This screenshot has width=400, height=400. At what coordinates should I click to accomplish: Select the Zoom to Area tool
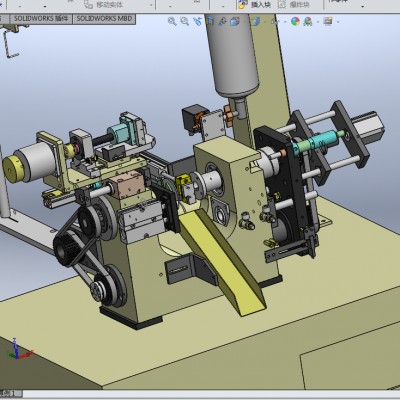point(184,22)
